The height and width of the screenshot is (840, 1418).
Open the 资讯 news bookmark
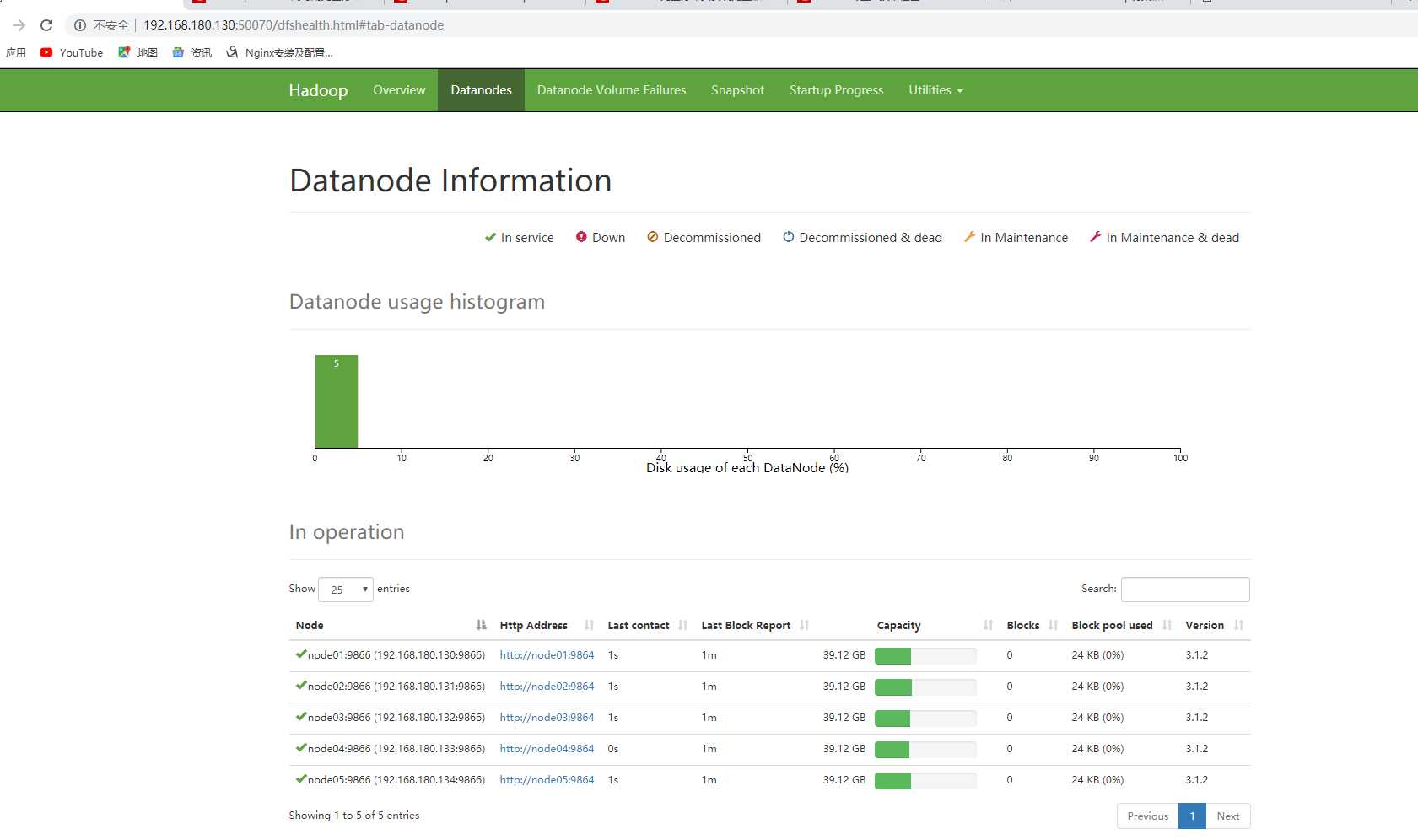pyautogui.click(x=191, y=52)
